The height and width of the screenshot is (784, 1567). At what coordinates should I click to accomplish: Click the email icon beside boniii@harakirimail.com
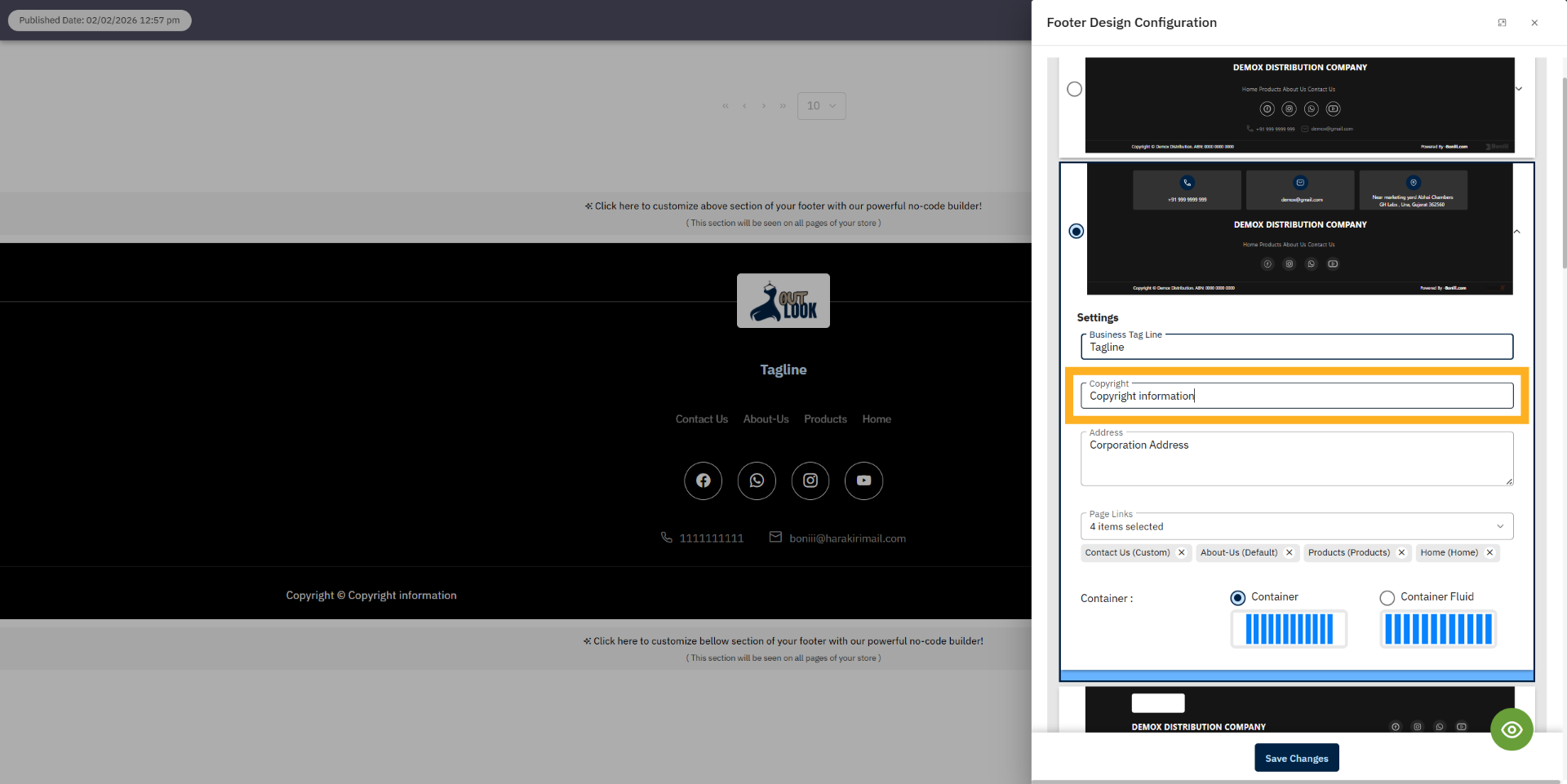775,537
